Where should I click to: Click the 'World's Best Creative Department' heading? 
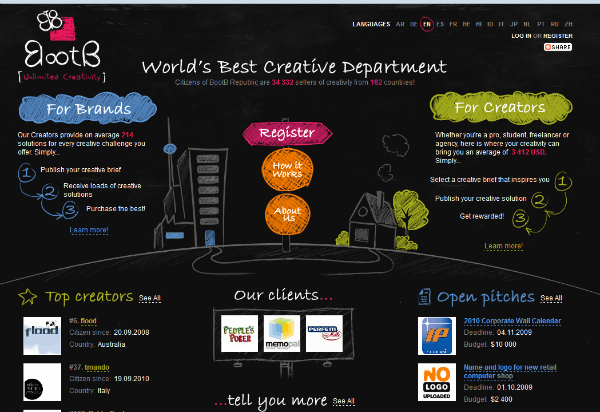click(x=294, y=67)
